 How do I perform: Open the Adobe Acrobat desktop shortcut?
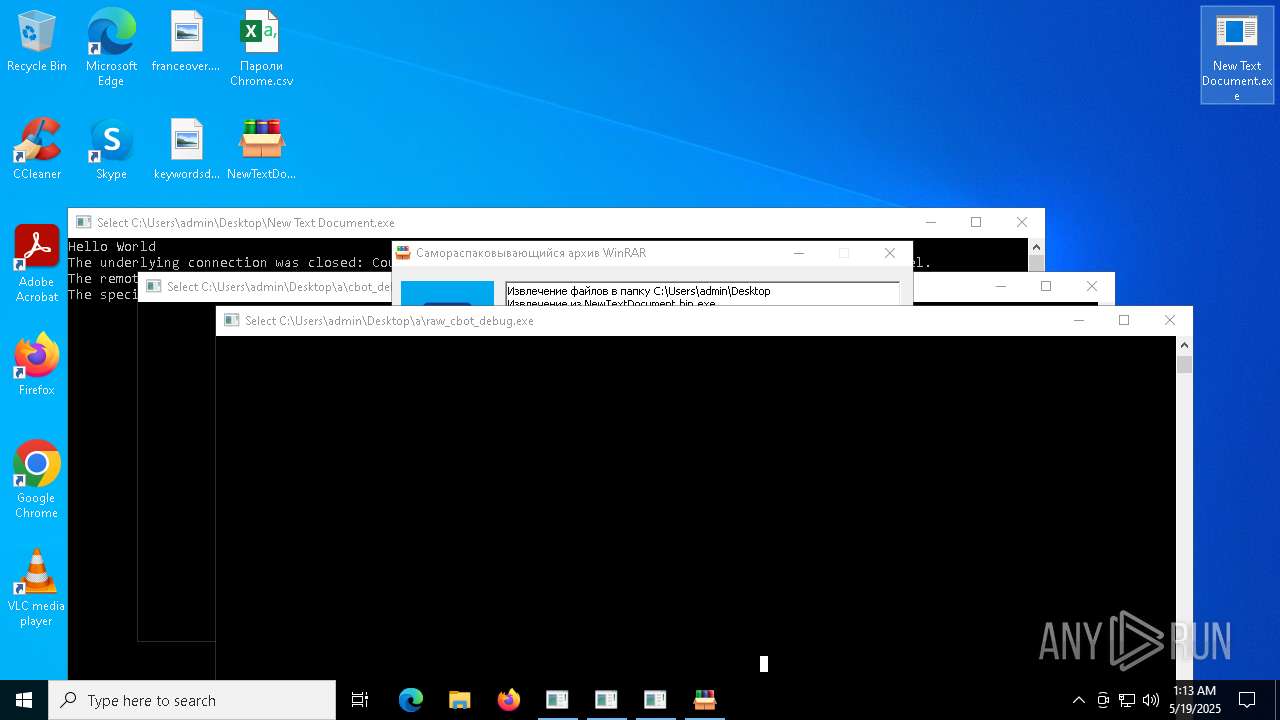pos(37,264)
